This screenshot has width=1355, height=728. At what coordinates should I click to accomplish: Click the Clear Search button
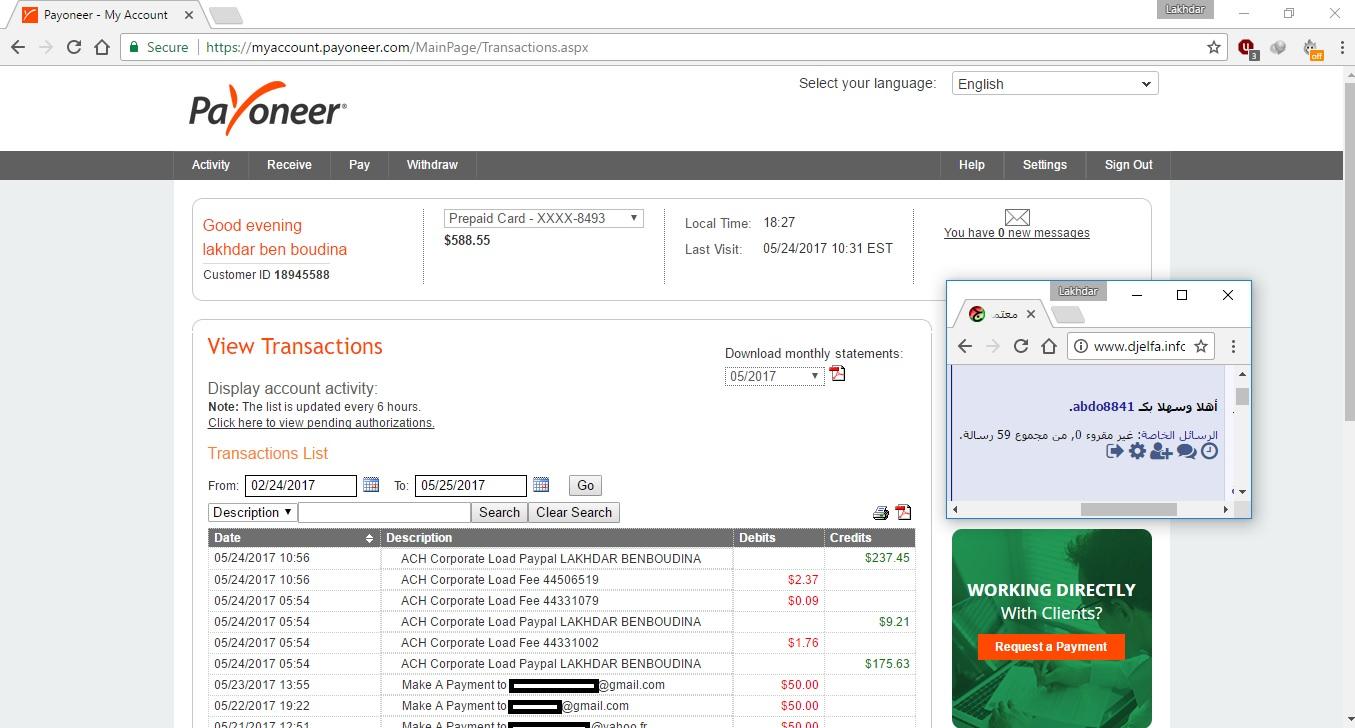[574, 512]
